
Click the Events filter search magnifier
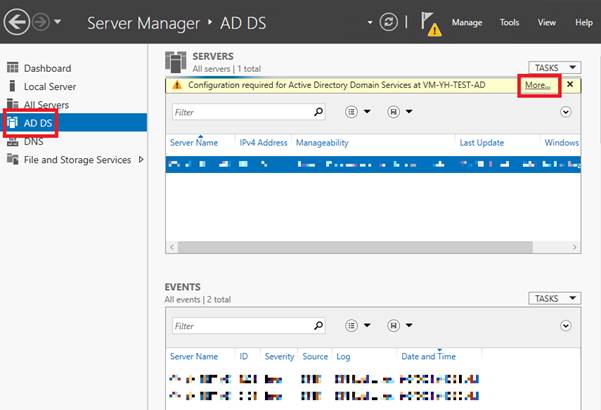coord(319,326)
